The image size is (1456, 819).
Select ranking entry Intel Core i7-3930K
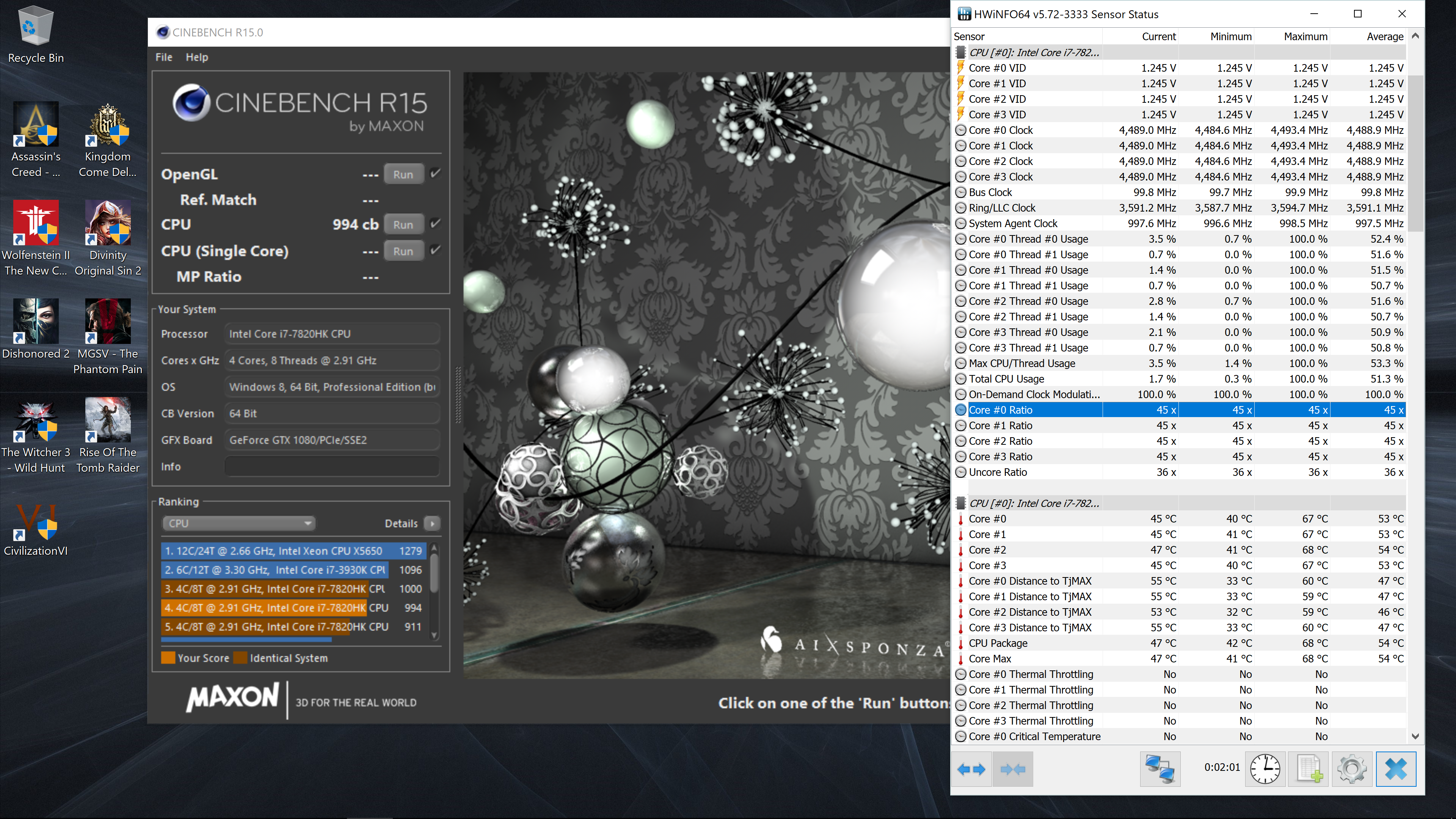coord(293,570)
